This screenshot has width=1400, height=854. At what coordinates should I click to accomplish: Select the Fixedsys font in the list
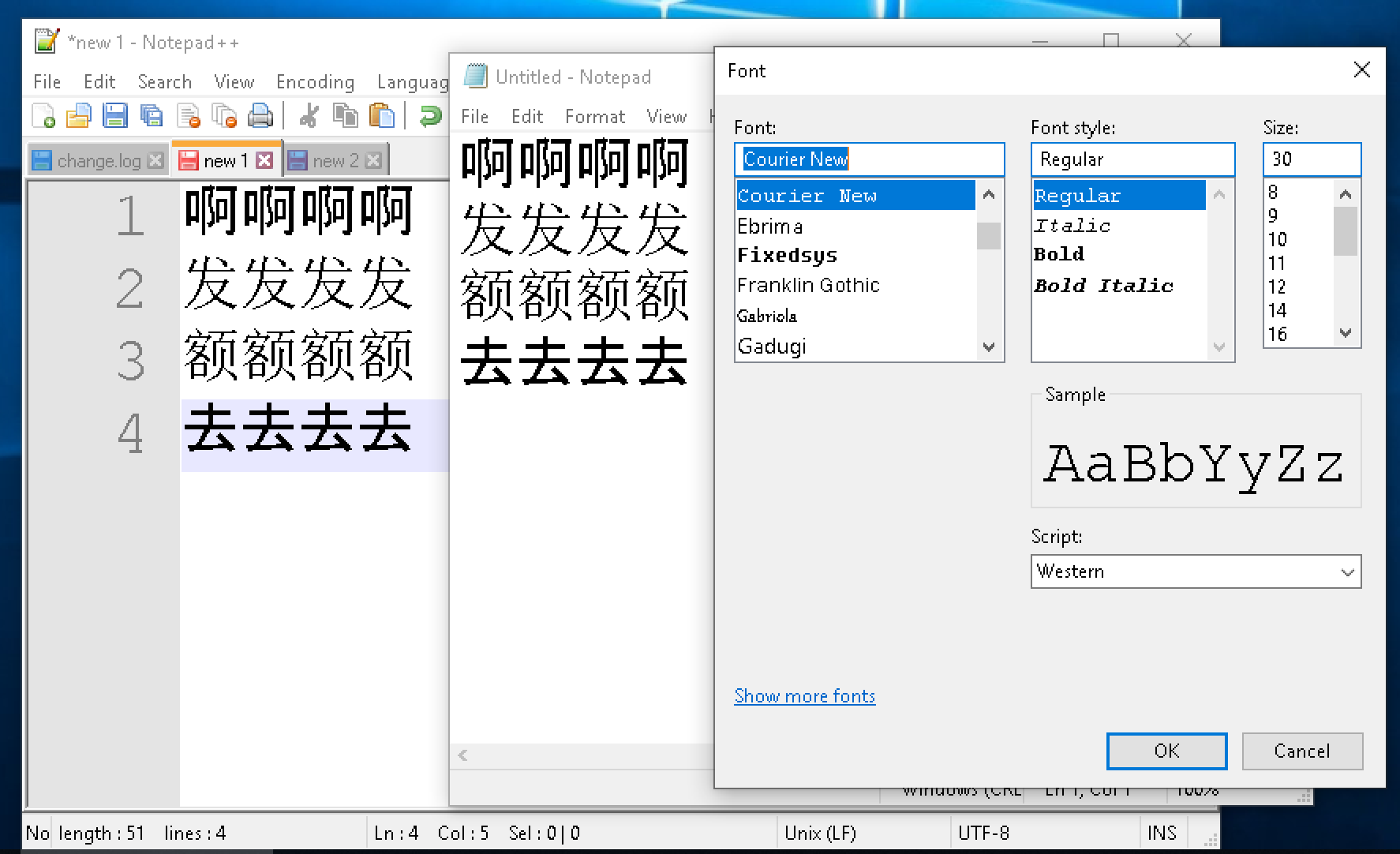click(787, 254)
